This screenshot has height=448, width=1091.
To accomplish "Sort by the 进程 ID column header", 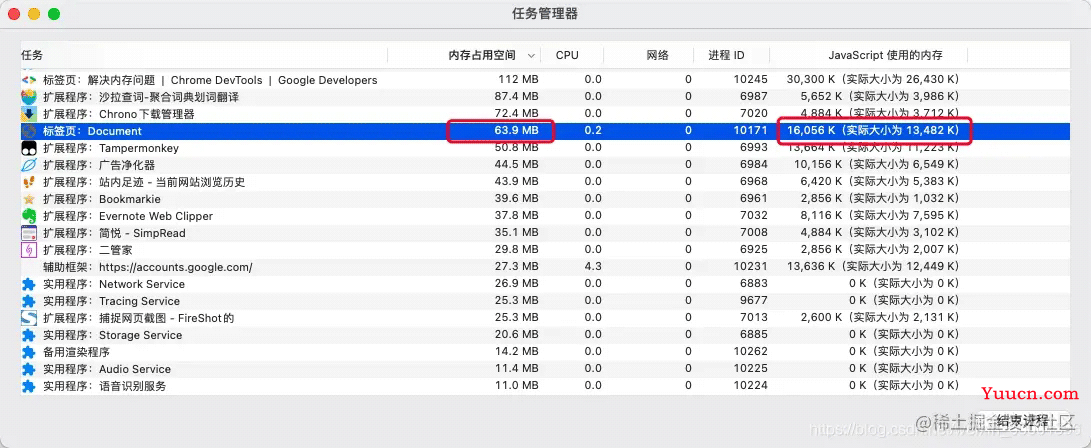I will (x=726, y=55).
